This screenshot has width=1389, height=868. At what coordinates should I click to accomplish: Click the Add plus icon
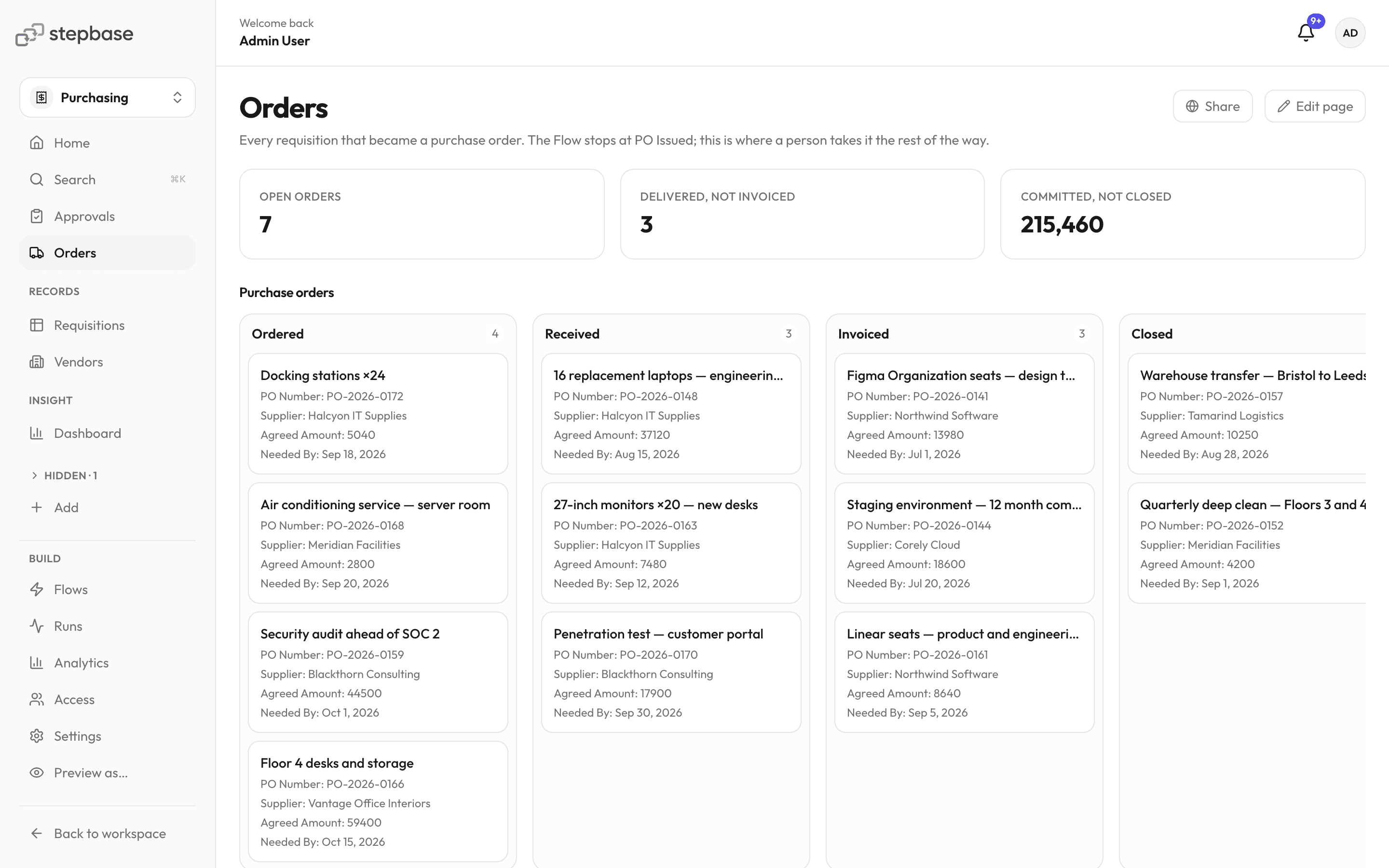[37, 507]
